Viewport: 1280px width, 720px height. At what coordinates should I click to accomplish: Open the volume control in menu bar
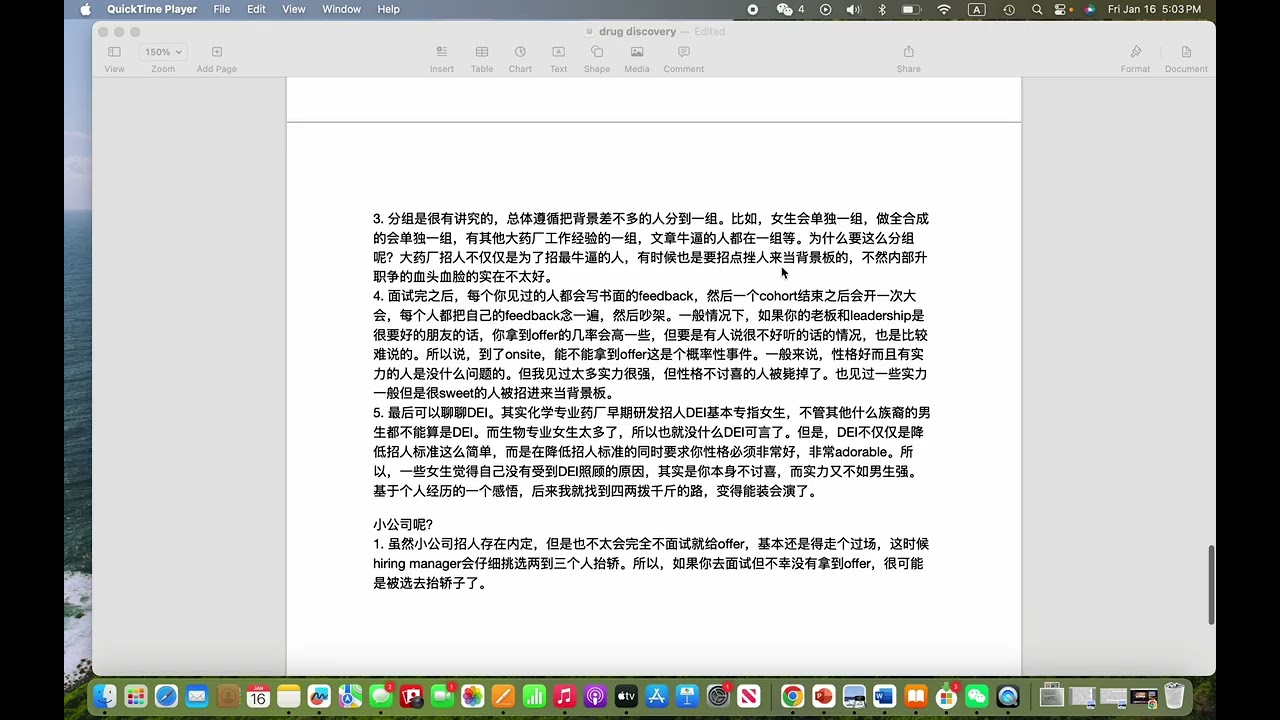pyautogui.click(x=853, y=9)
